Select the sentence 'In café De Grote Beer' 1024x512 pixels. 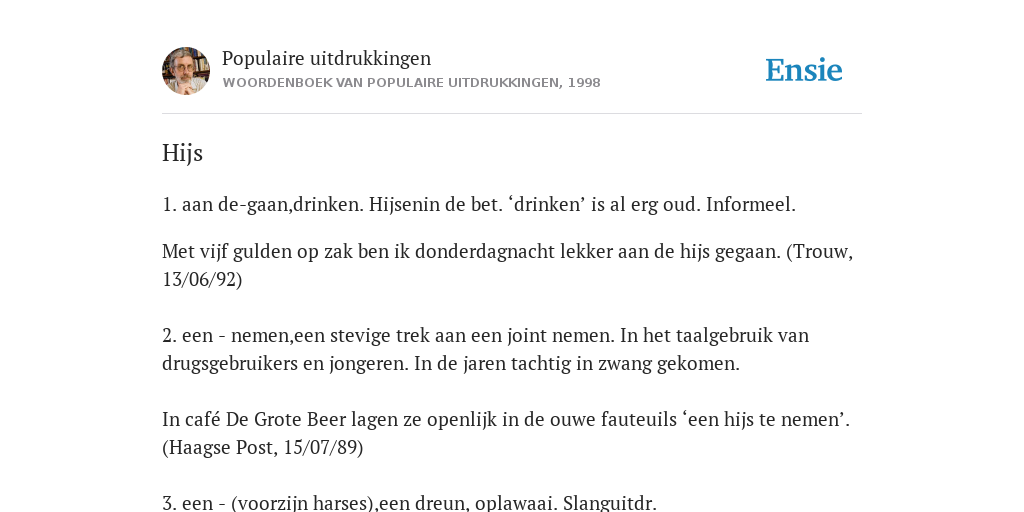tap(506, 419)
